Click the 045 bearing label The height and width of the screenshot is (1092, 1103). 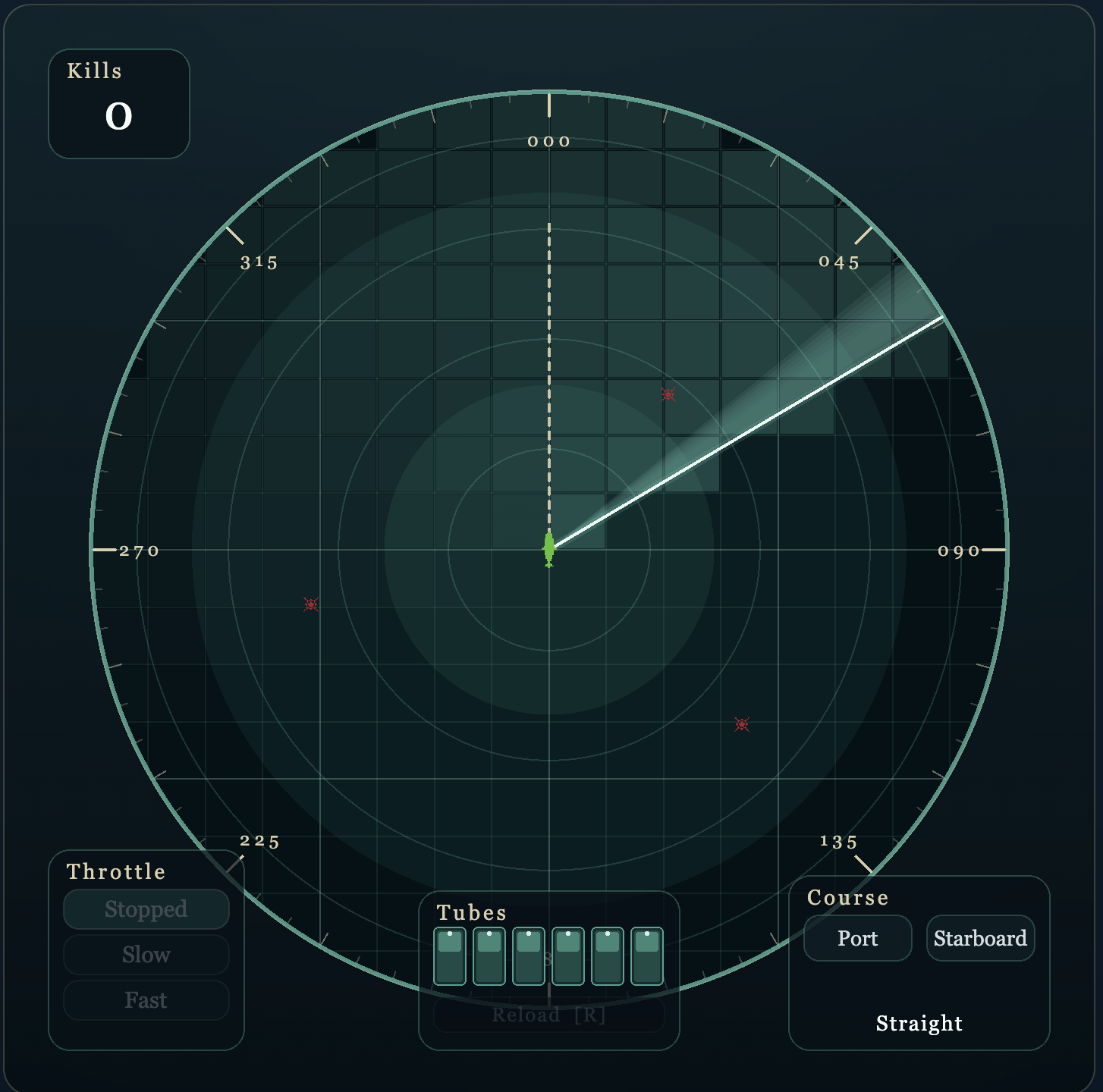click(840, 262)
